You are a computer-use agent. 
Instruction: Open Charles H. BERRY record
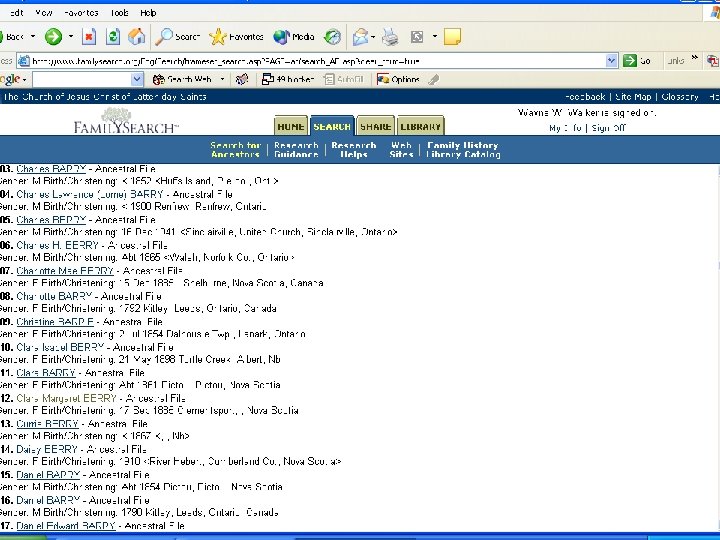tap(57, 245)
